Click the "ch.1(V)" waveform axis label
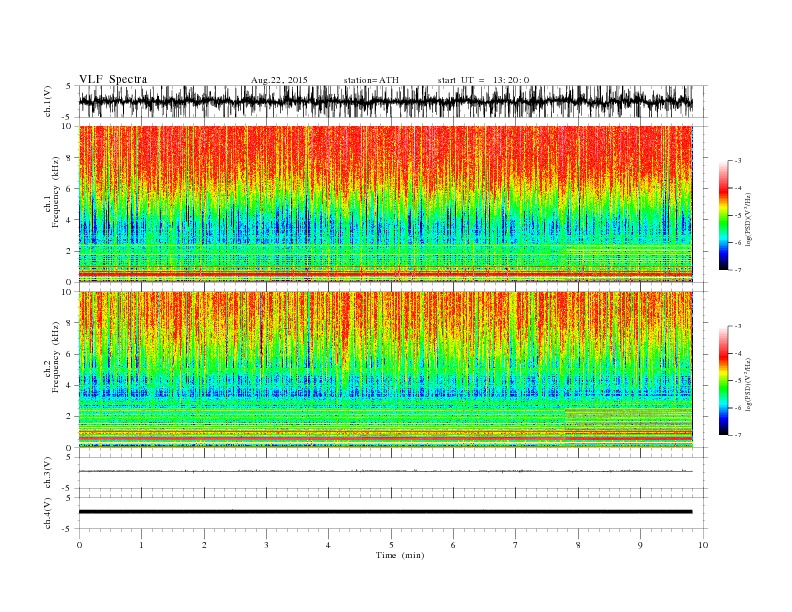The image size is (792, 612). [x=48, y=101]
